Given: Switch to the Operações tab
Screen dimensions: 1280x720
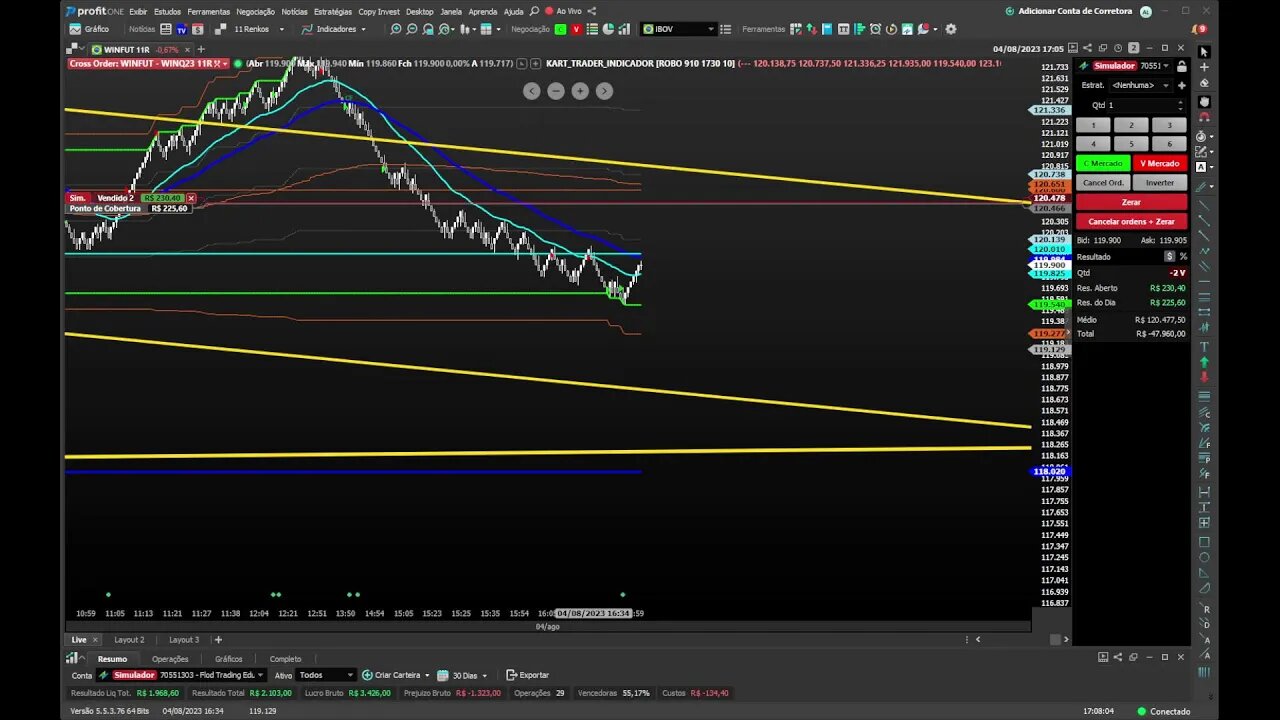Looking at the screenshot, I should [x=170, y=659].
